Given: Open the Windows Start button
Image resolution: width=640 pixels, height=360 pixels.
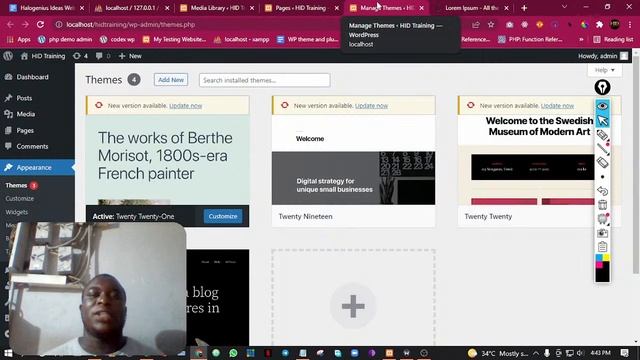Looking at the screenshot, I should pos(8,353).
